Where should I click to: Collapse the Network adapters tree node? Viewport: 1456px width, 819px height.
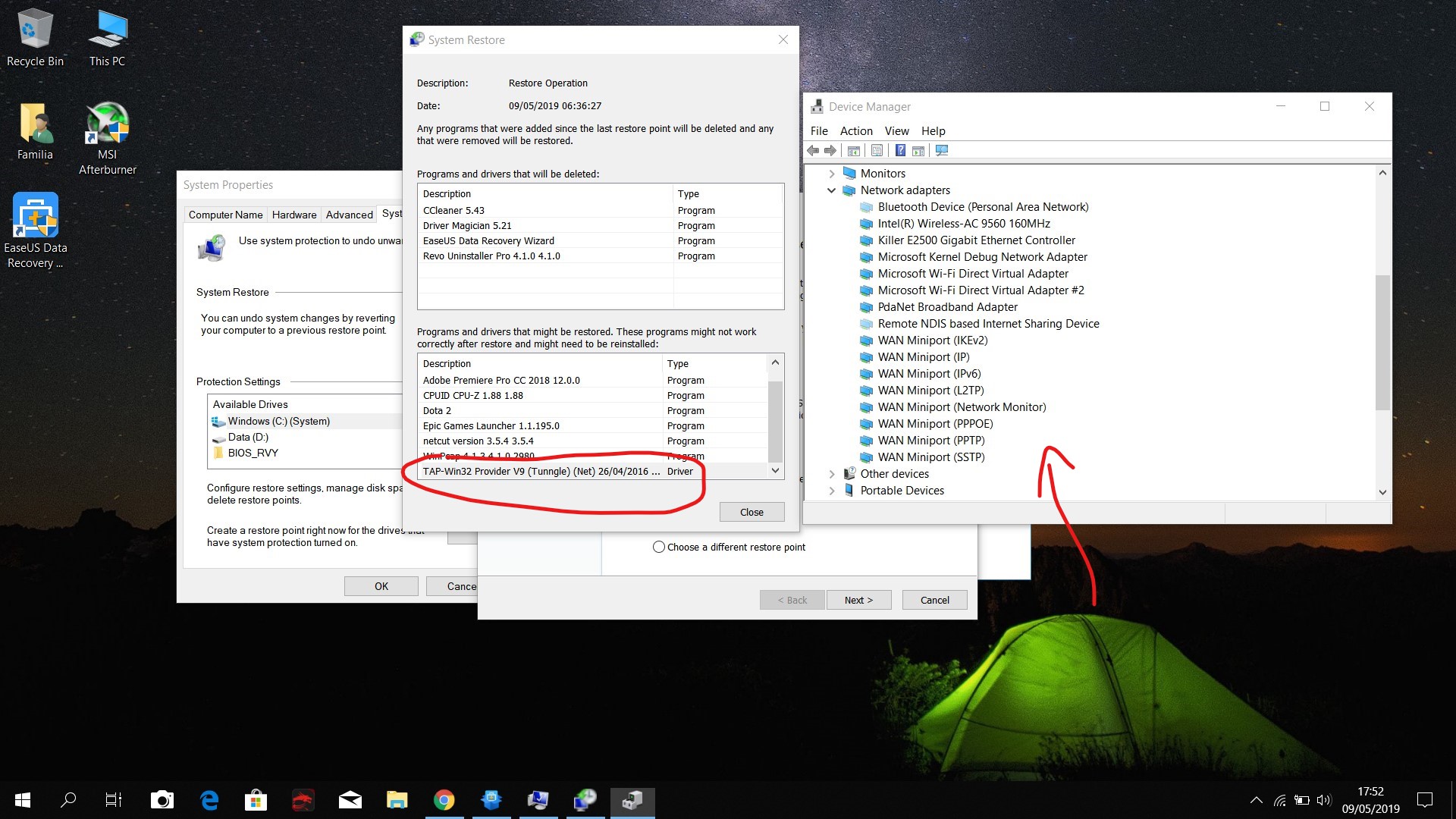(x=831, y=190)
